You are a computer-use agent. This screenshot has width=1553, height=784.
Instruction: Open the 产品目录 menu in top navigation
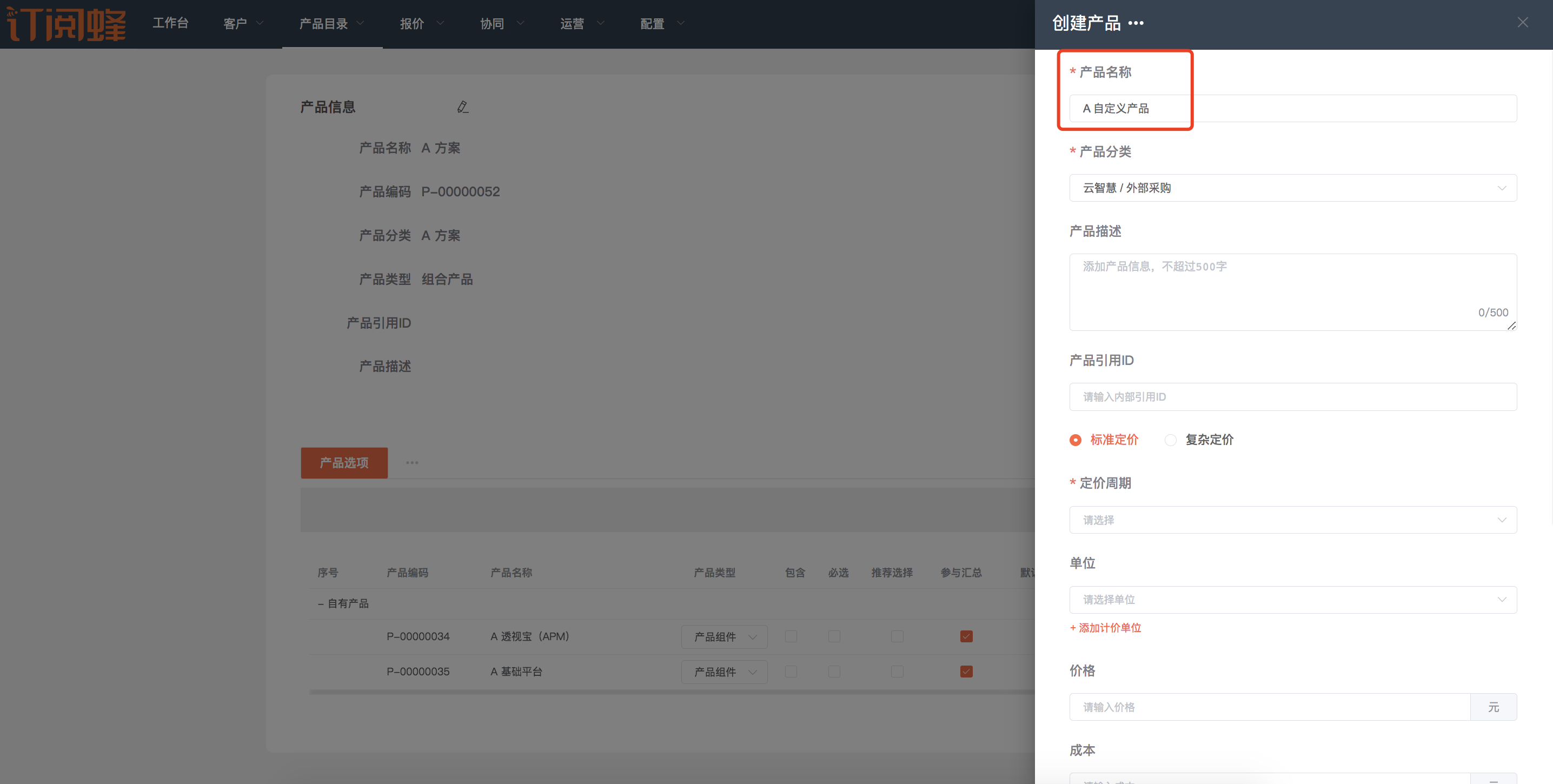[x=331, y=24]
